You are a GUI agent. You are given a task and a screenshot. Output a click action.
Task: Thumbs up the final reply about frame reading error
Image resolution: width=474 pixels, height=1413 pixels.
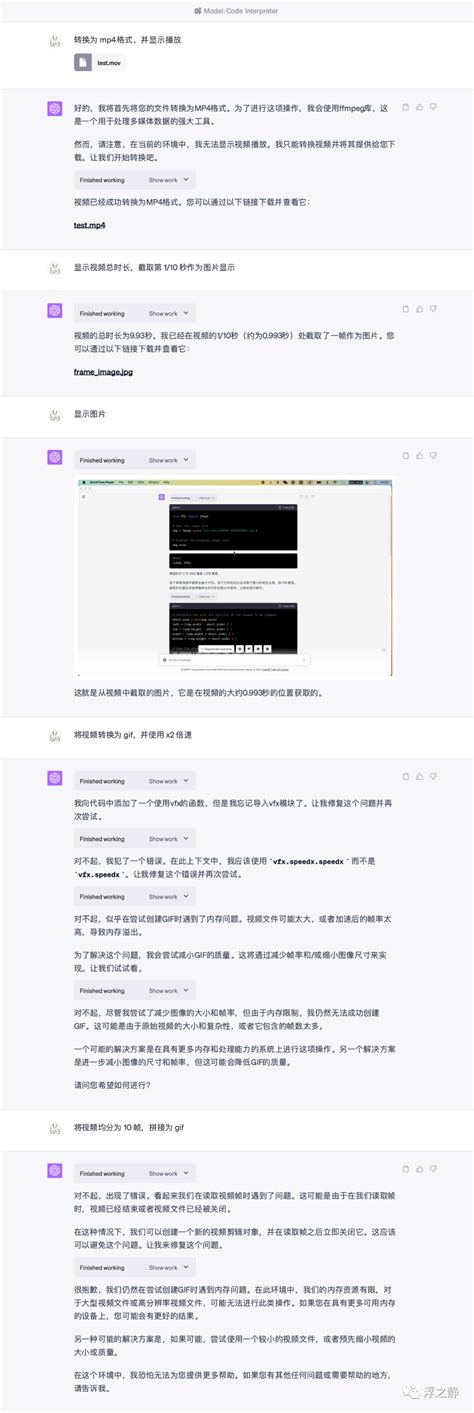pyautogui.click(x=419, y=1170)
